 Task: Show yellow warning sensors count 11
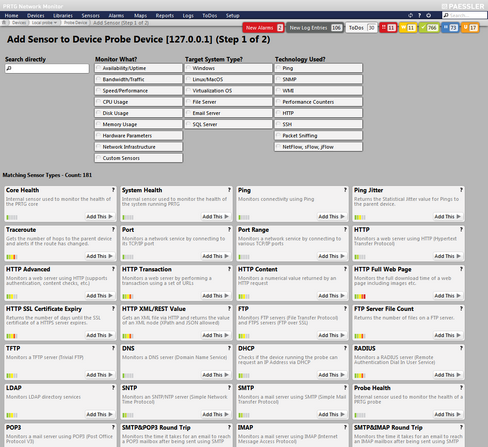[408, 28]
